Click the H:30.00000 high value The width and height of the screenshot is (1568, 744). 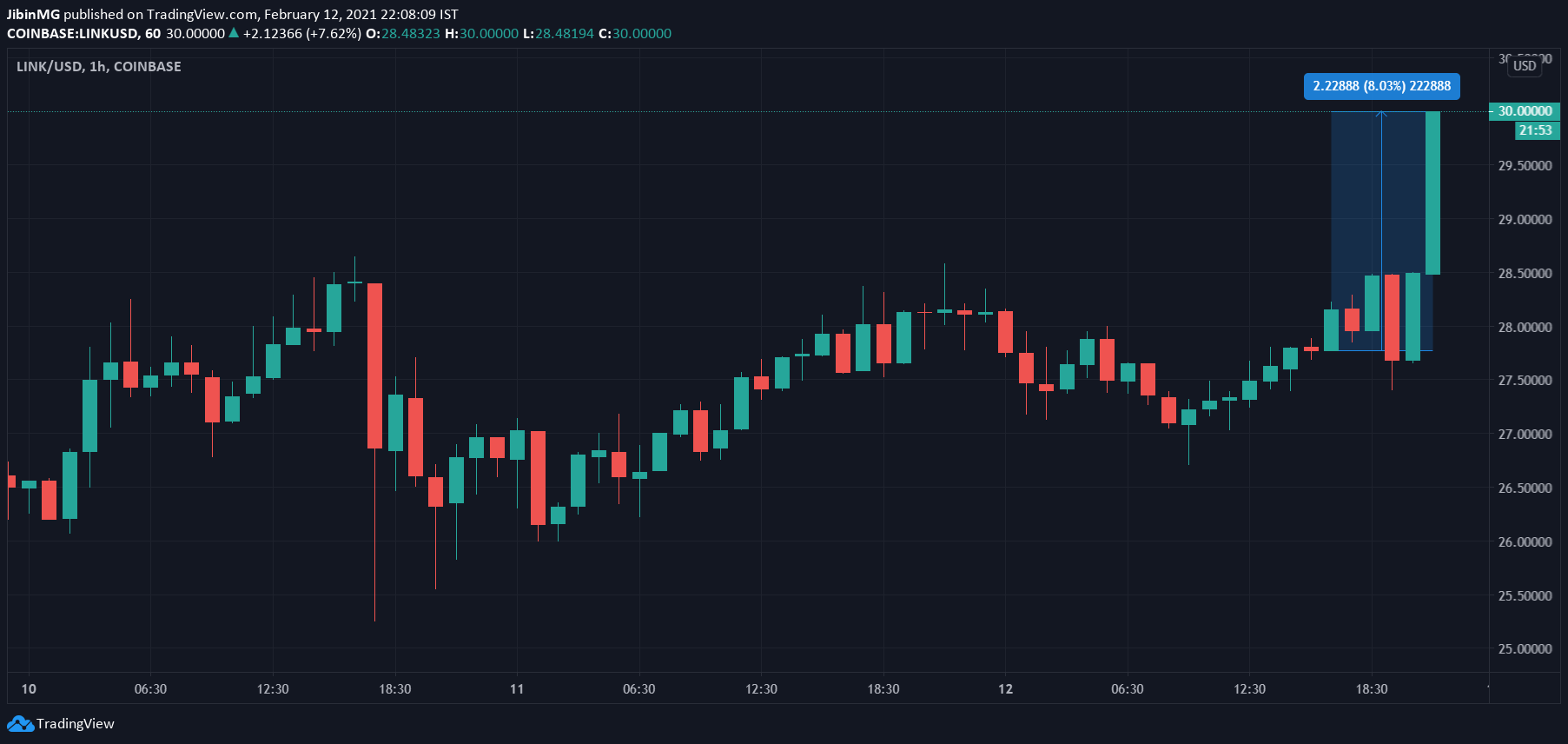(481, 33)
